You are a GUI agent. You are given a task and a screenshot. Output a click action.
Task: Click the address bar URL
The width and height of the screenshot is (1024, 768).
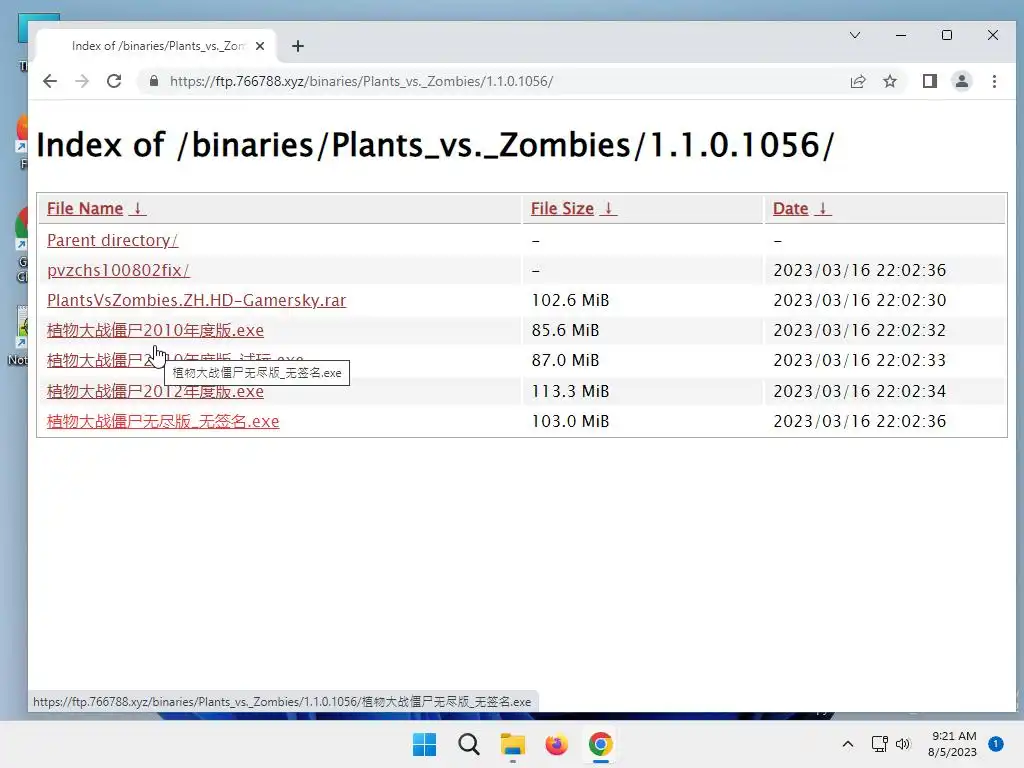[x=361, y=81]
